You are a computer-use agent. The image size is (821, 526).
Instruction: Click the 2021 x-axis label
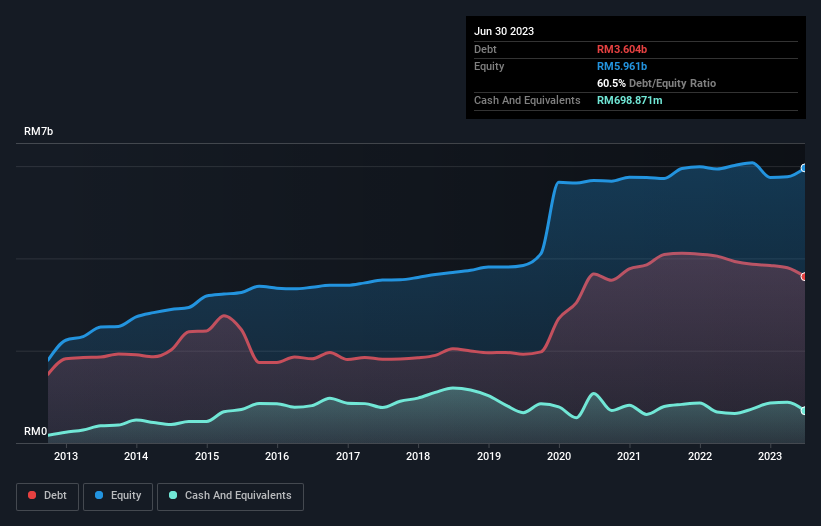point(629,456)
